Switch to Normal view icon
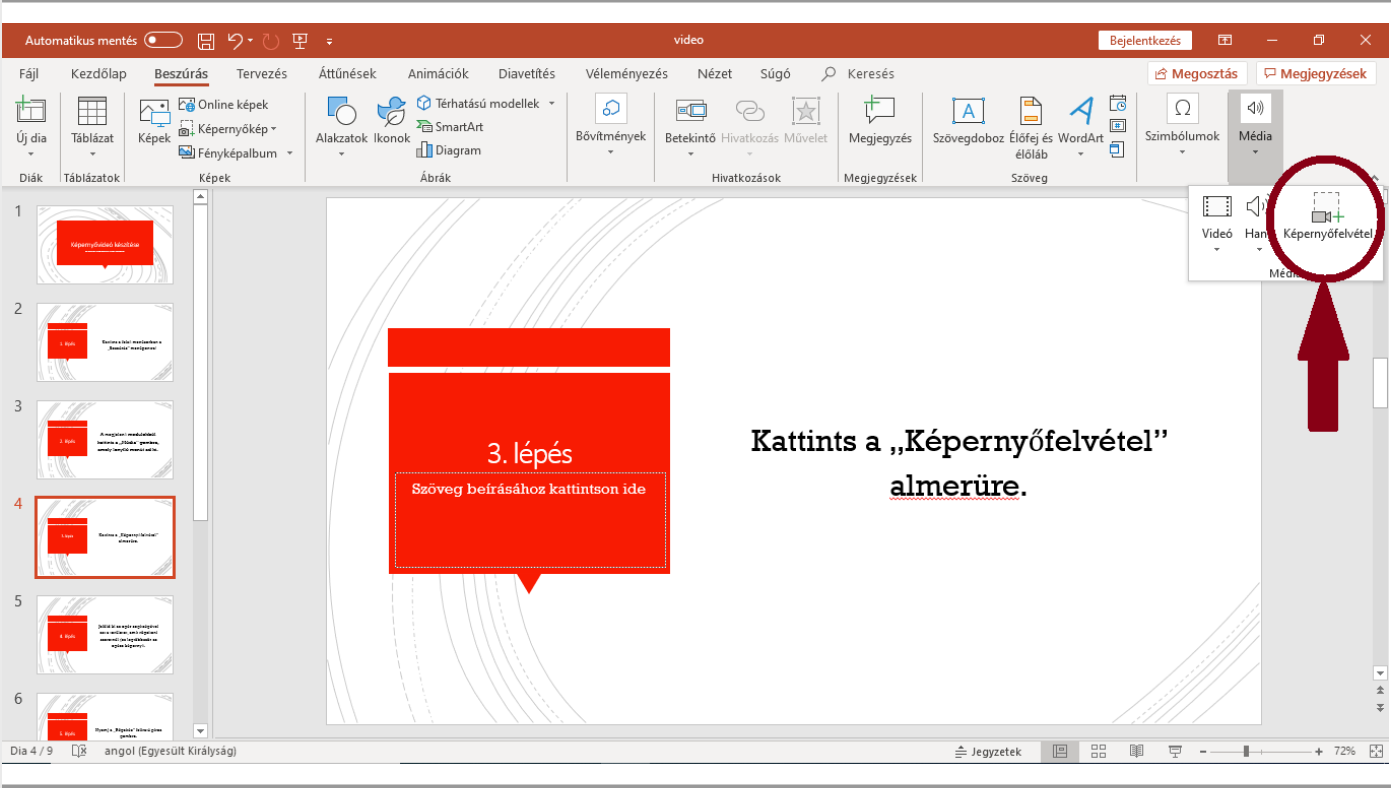Image resolution: width=1392 pixels, height=788 pixels. pyautogui.click(x=1060, y=751)
